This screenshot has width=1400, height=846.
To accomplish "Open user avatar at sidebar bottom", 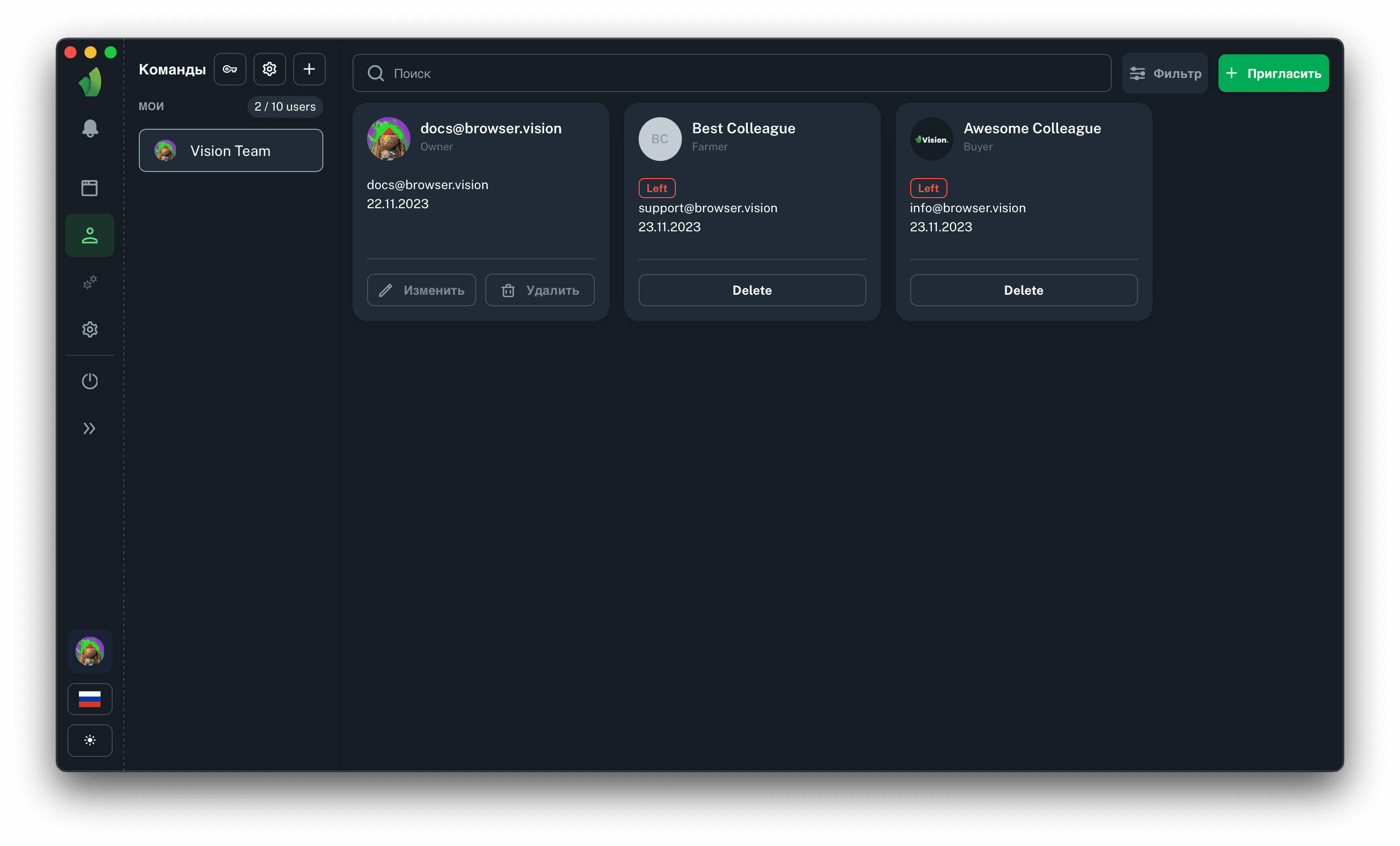I will pyautogui.click(x=90, y=651).
